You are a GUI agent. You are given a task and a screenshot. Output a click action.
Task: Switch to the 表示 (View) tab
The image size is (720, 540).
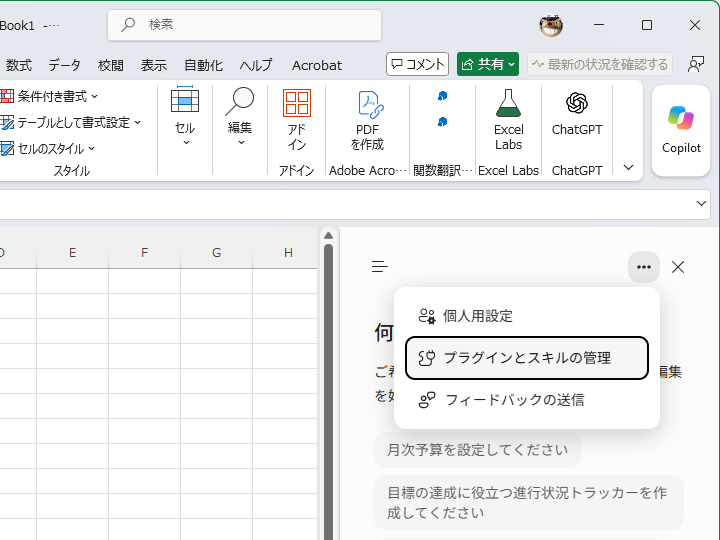pos(153,65)
